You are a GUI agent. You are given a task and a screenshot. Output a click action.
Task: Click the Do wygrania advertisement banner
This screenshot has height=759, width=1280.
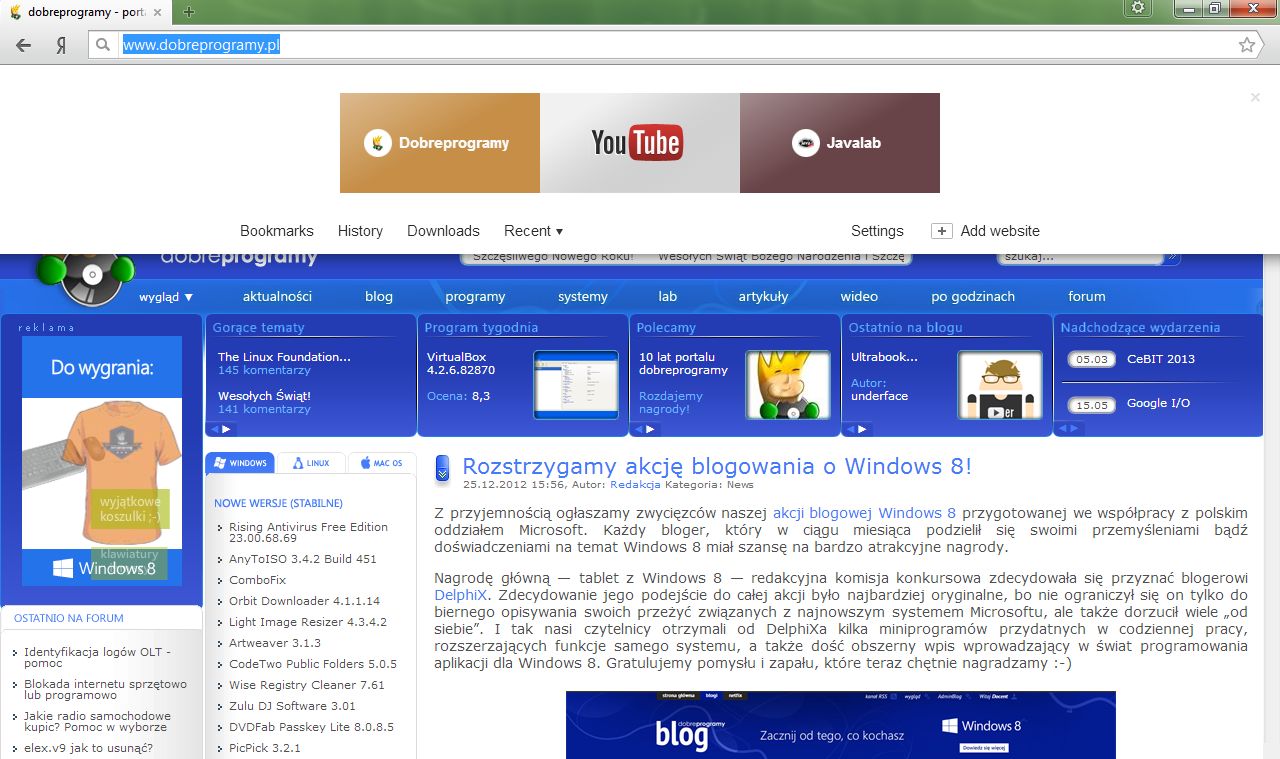(102, 461)
